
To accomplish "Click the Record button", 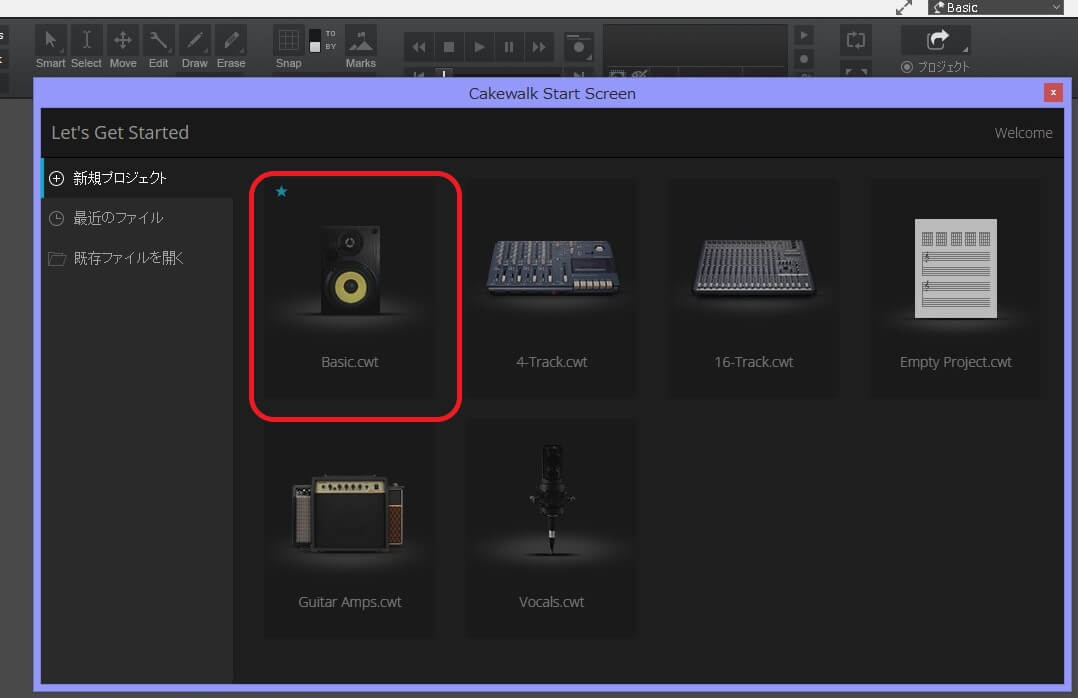I will (579, 47).
